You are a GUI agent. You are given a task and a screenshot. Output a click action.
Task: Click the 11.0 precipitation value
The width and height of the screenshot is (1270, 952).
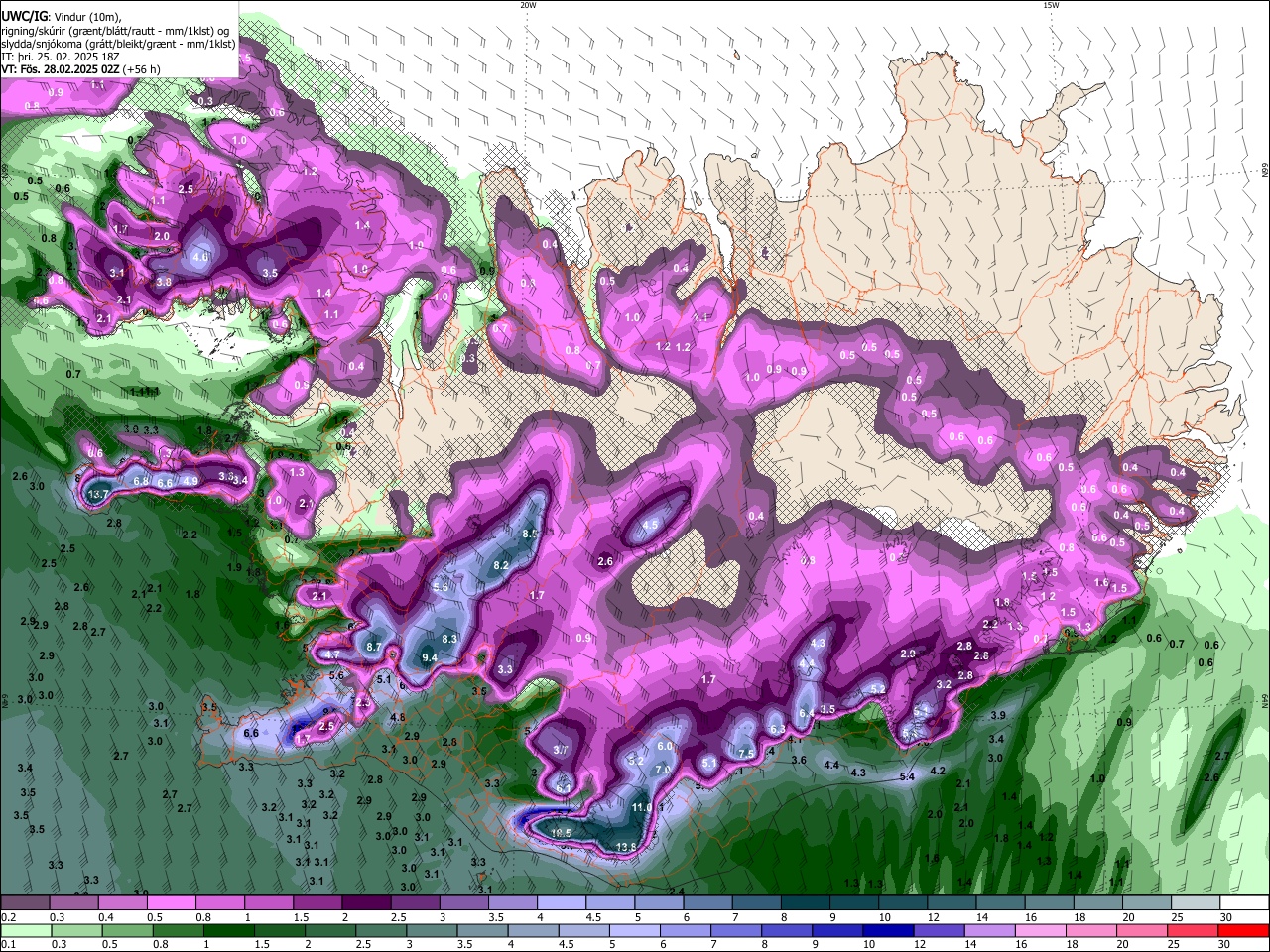[x=642, y=807]
